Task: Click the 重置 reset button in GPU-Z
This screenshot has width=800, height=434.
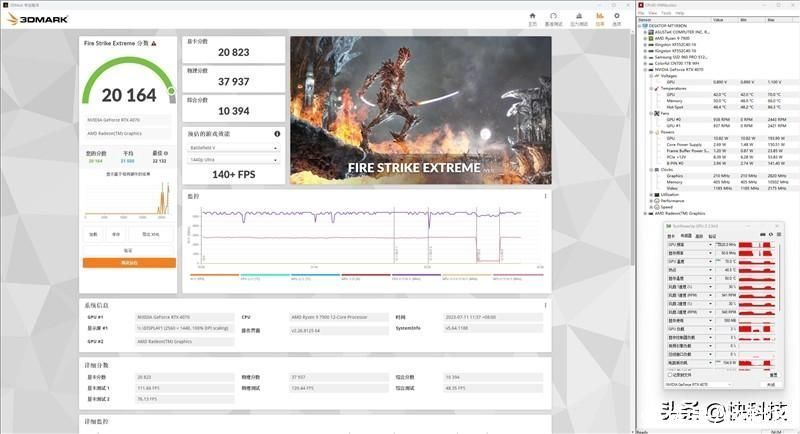Action: click(771, 374)
